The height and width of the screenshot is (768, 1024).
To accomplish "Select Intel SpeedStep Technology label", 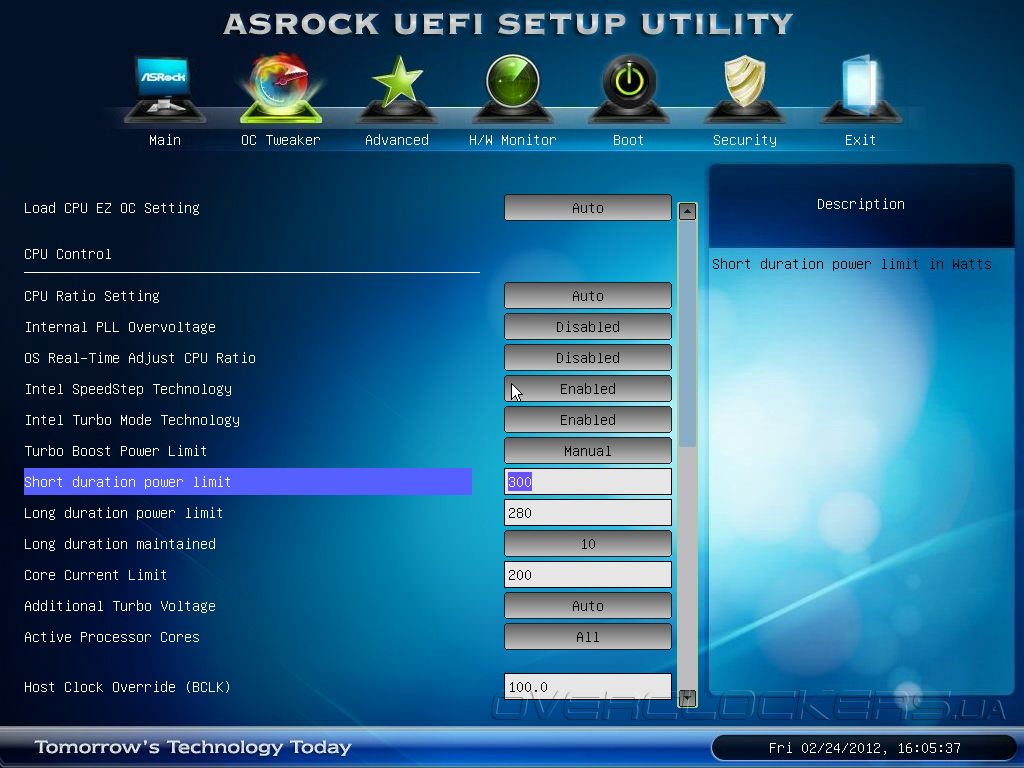I will (128, 389).
